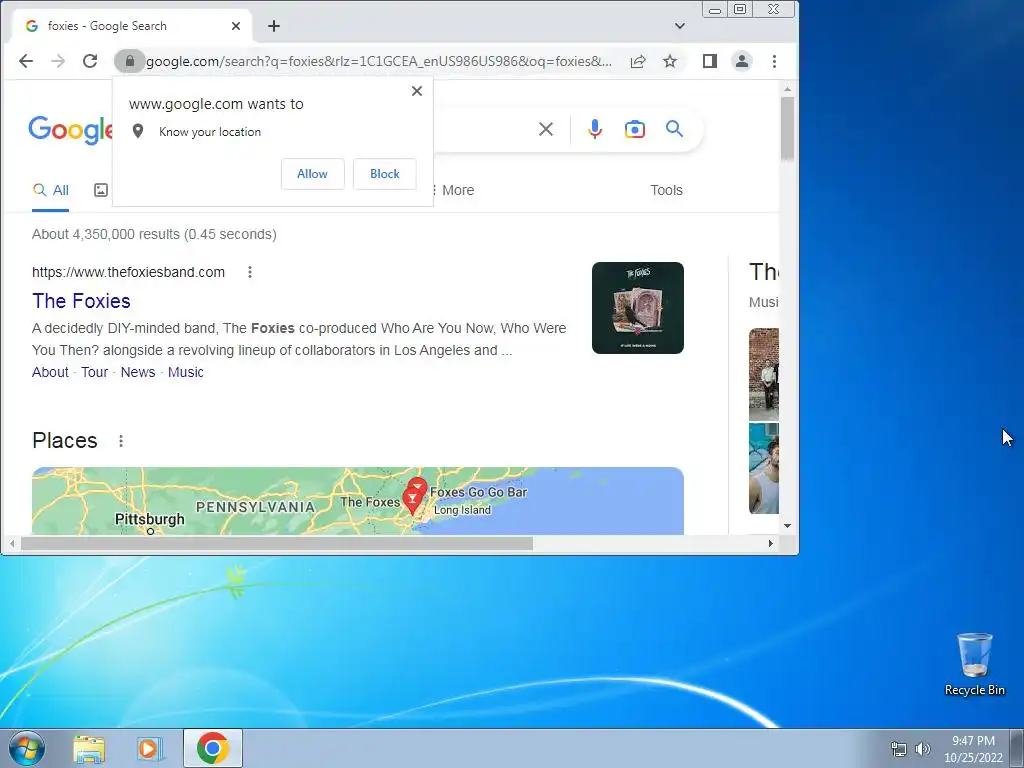Dismiss the location permission popup

pos(417,91)
